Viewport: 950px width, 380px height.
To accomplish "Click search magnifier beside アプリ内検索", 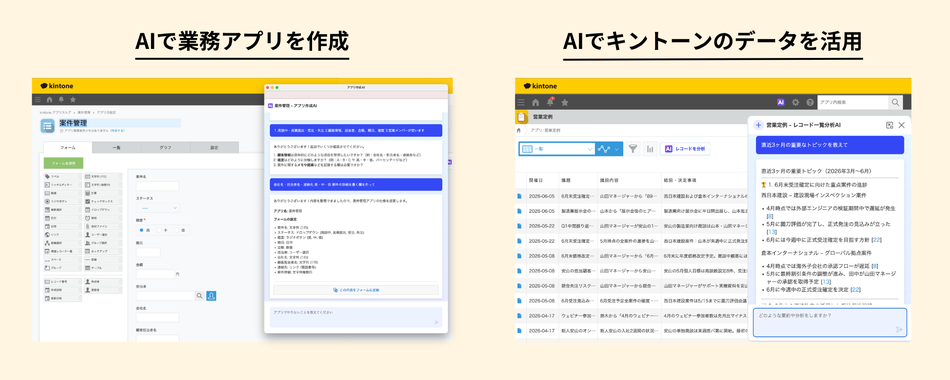I will [895, 102].
